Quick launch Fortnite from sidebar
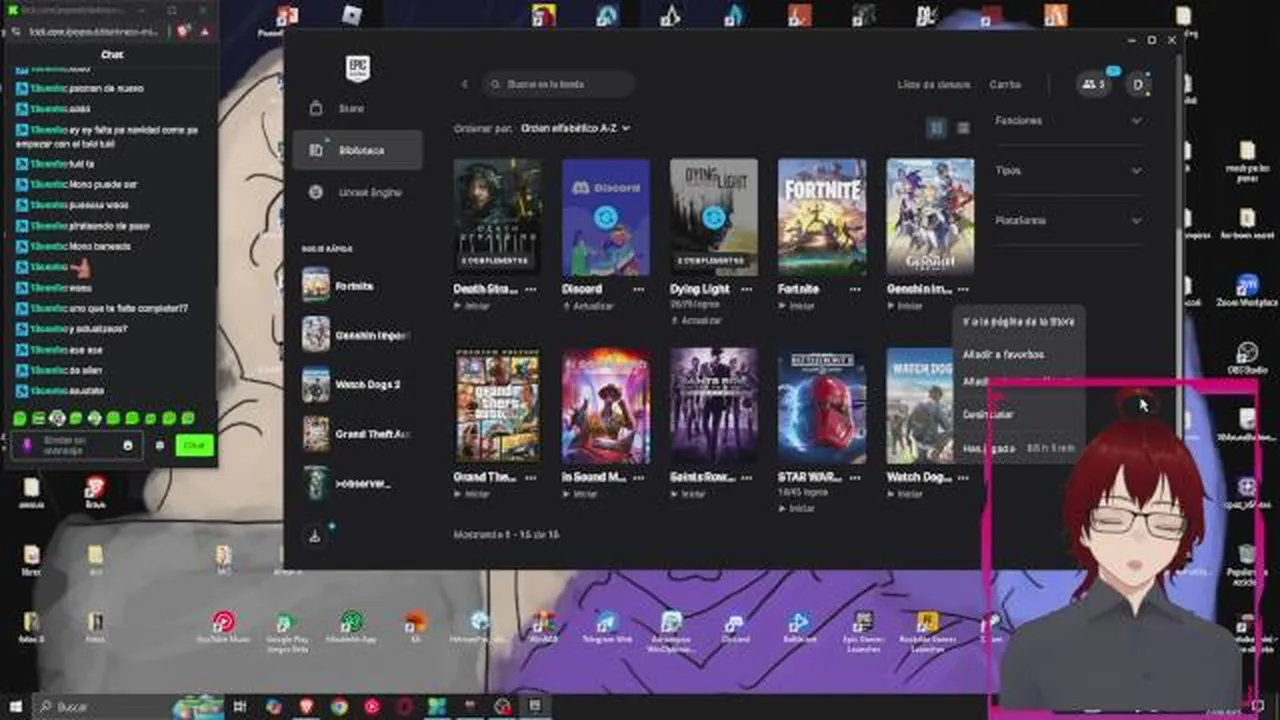1280x720 pixels. [357, 285]
